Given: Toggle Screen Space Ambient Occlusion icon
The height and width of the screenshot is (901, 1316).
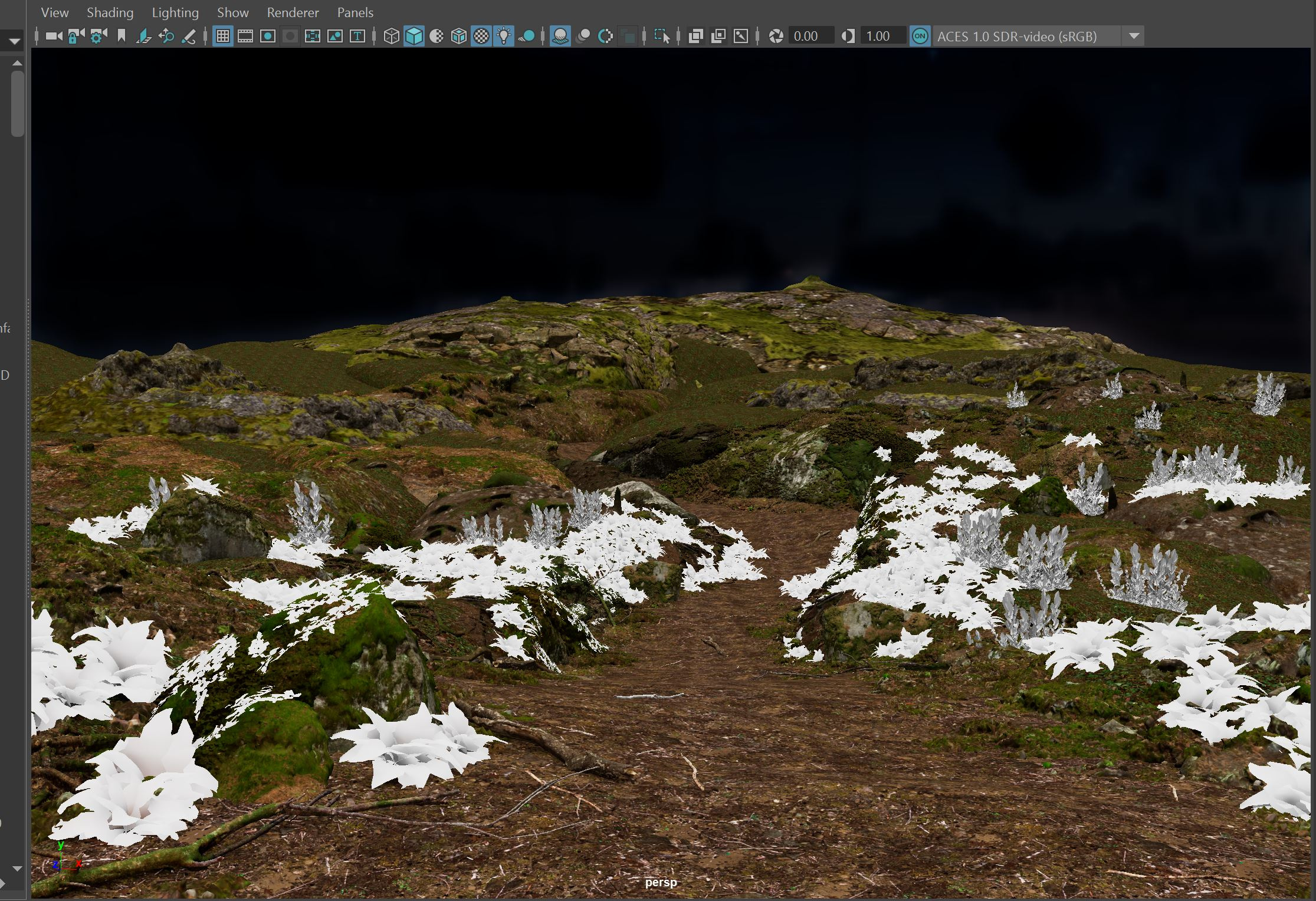Looking at the screenshot, I should [x=560, y=37].
